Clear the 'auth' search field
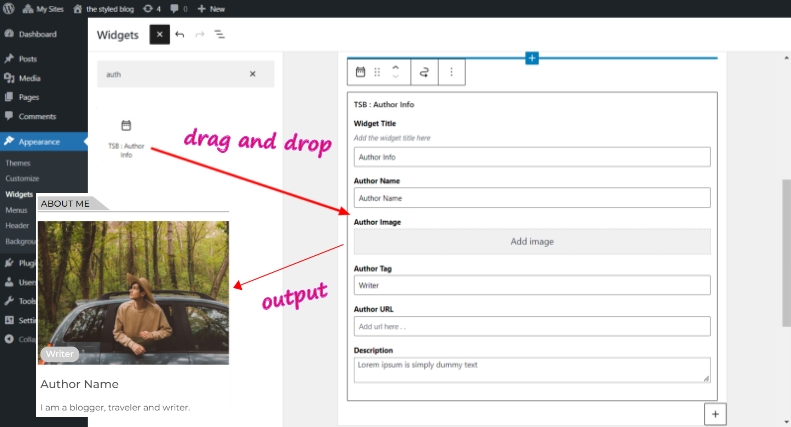 (x=252, y=74)
